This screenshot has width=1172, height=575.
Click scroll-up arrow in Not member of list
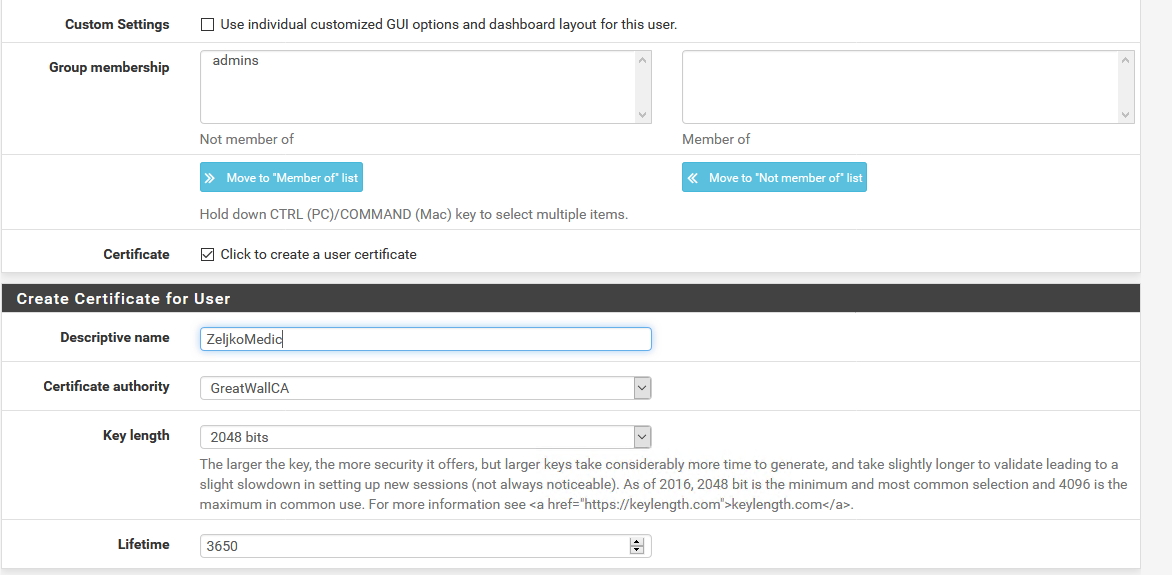coord(643,60)
